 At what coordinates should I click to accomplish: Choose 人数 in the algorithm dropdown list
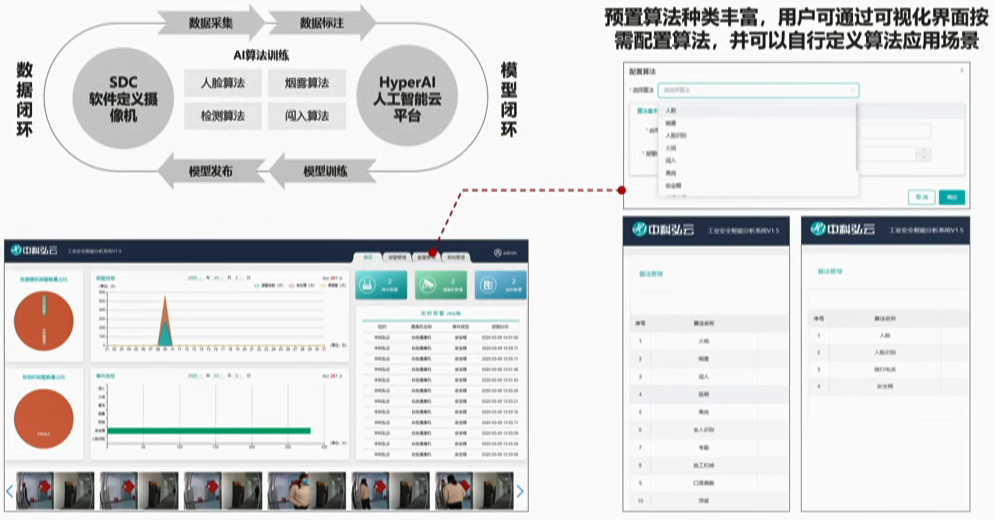(757, 110)
